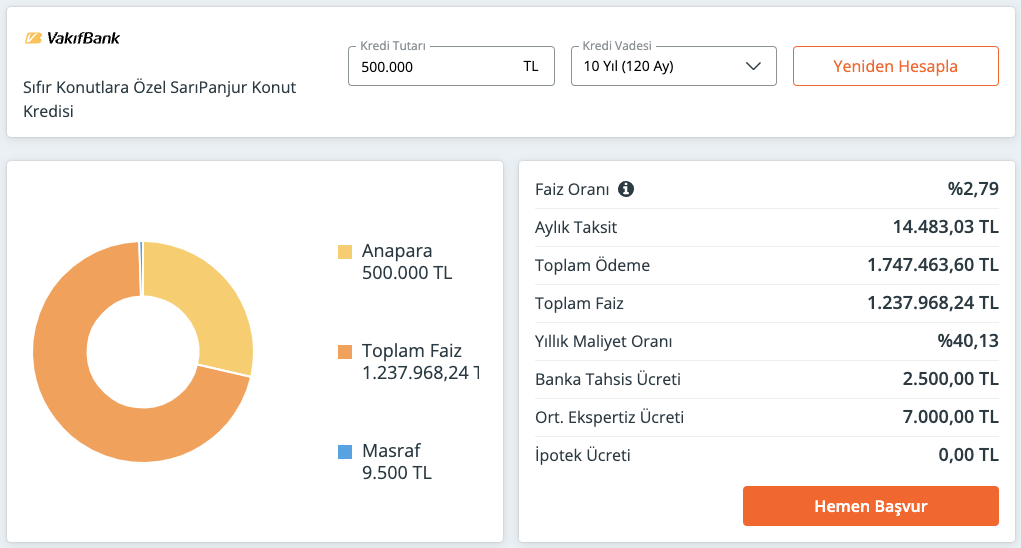This screenshot has width=1021, height=548.
Task: Click the yellow Anapara legend swatch
Action: pos(344,252)
